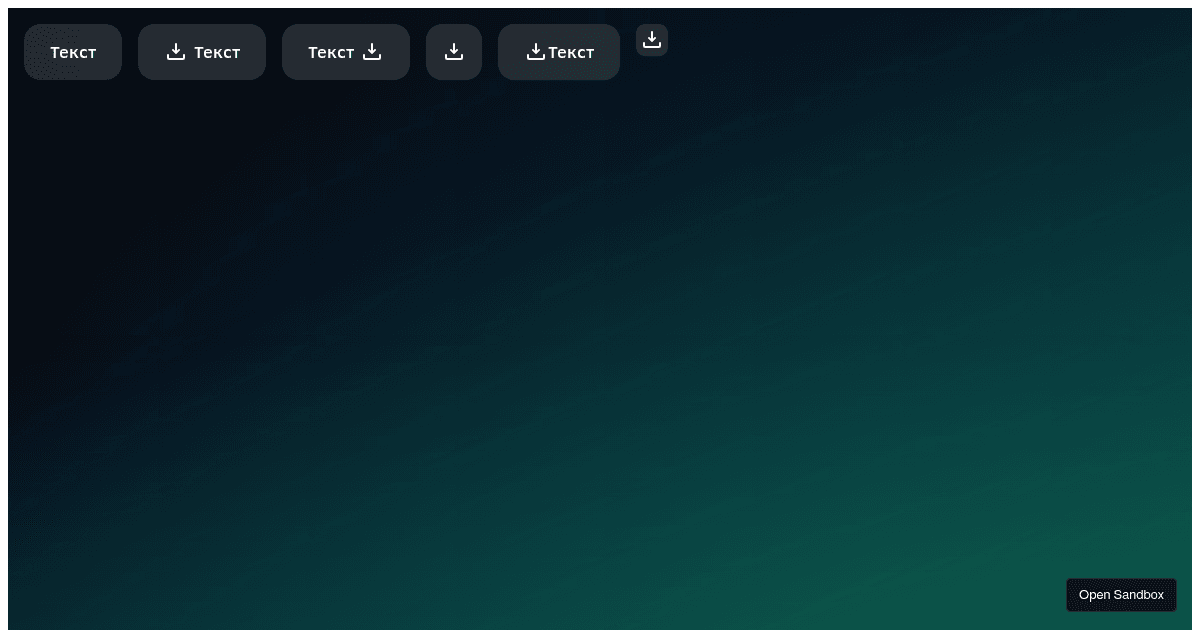
Task: Click the Текст text of the fifth button
Action: (x=571, y=52)
